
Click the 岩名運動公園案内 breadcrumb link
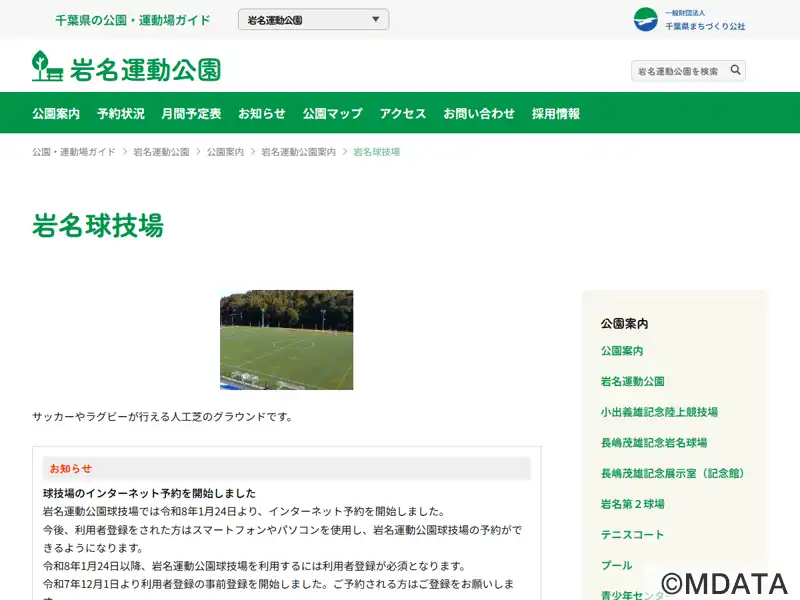[x=298, y=152]
